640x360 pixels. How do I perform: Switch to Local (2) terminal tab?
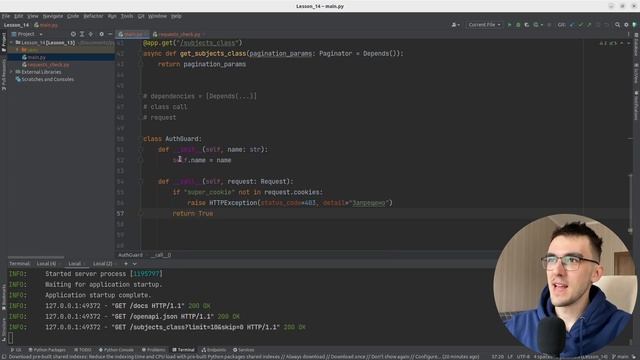[x=102, y=264]
